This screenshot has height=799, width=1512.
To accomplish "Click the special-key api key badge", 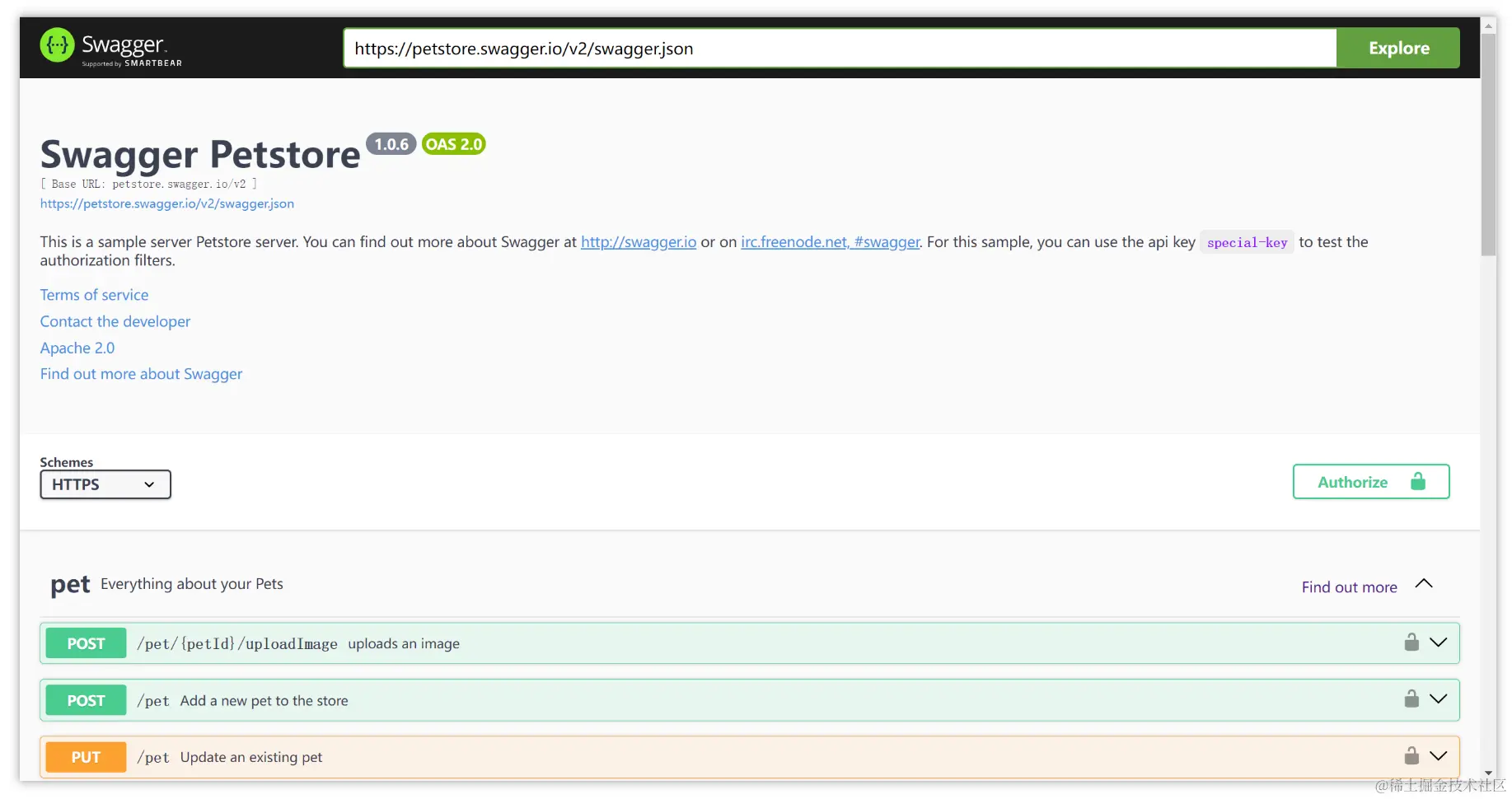I will [1247, 242].
